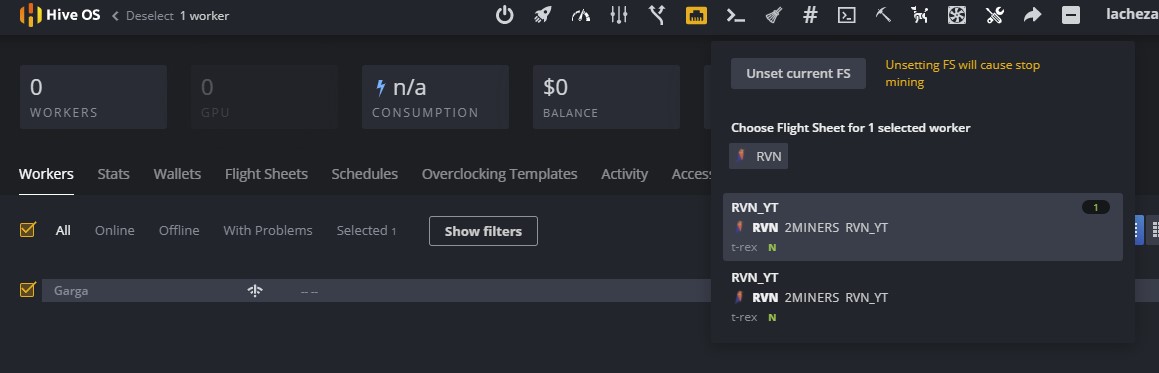This screenshot has width=1159, height=373.
Task: Click the VPN icon in Garga row
Action: point(255,291)
